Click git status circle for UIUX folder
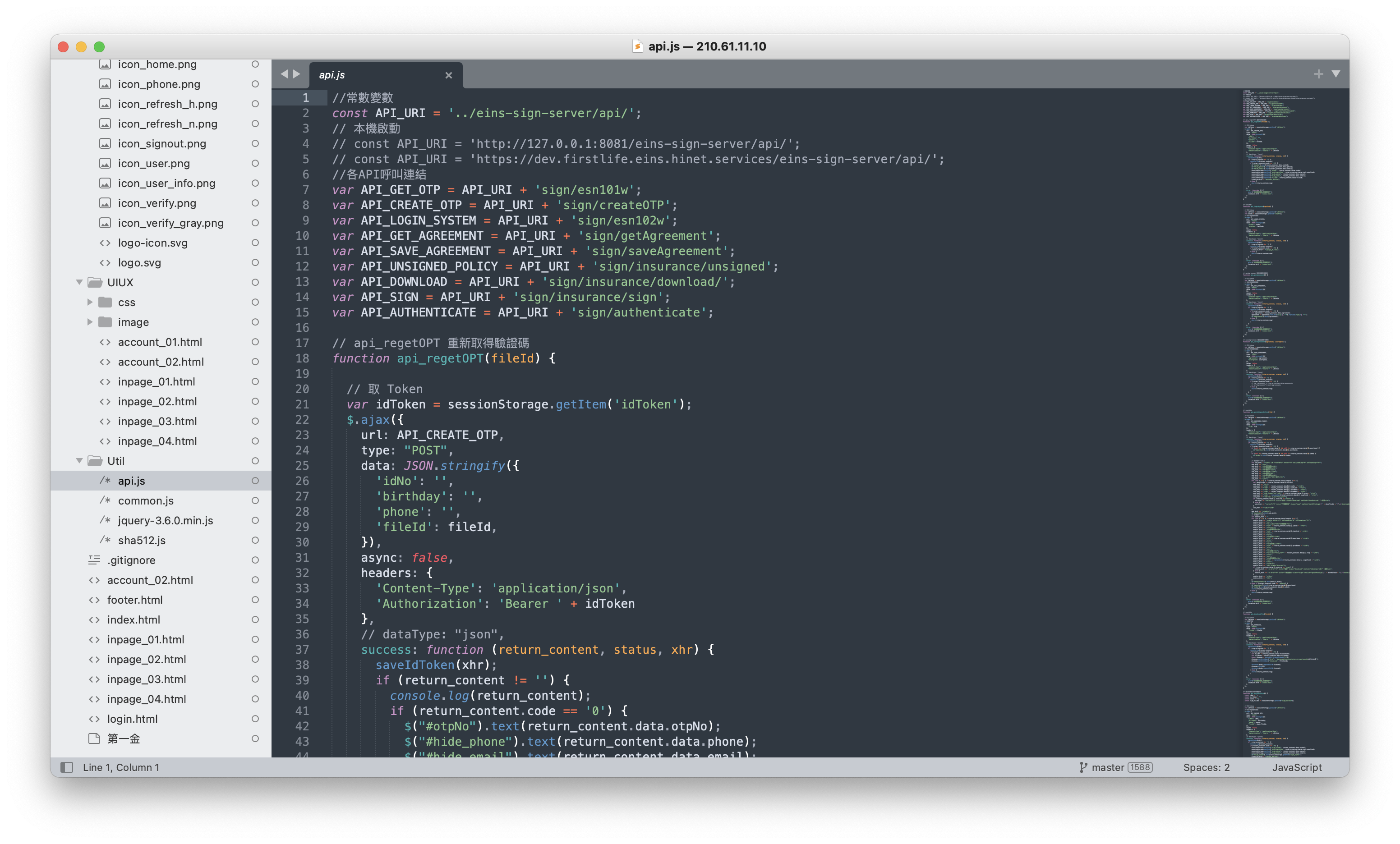Viewport: 1400px width, 844px height. coord(255,282)
